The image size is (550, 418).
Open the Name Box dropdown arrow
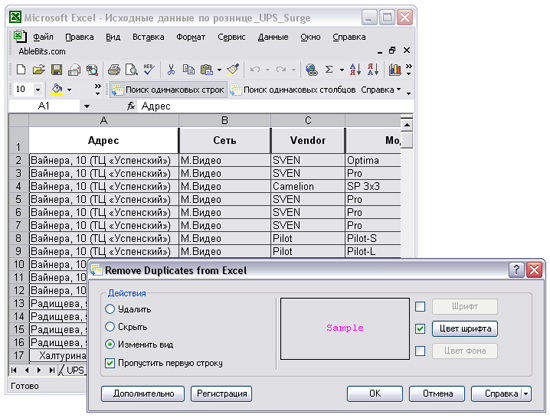(x=87, y=106)
